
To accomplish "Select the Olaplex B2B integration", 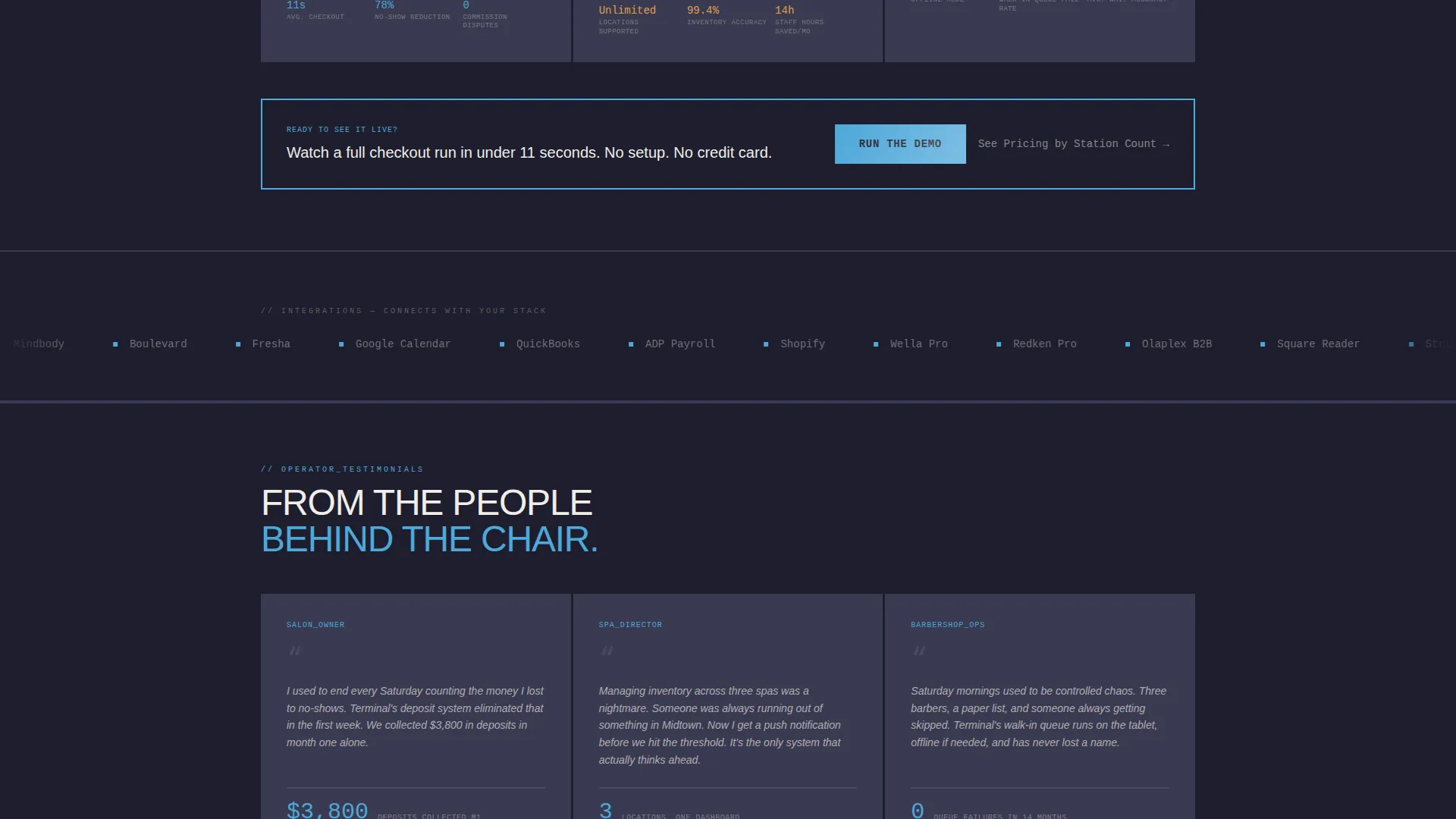I will pos(1176,344).
